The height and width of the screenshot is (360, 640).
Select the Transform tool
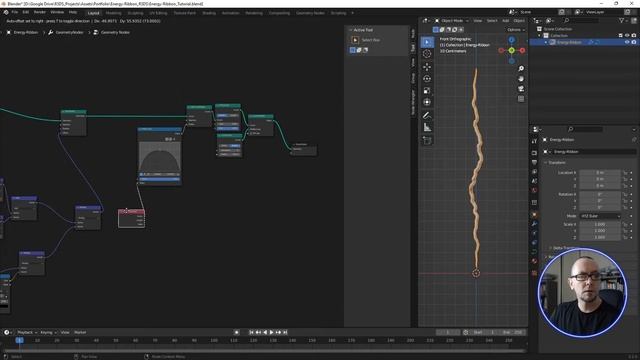pos(427,102)
